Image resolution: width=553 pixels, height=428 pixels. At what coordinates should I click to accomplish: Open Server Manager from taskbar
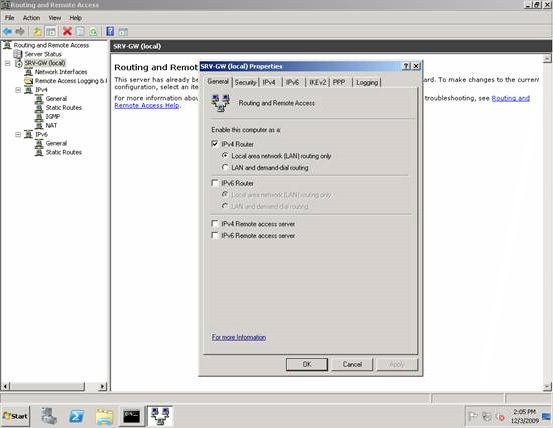[x=48, y=416]
